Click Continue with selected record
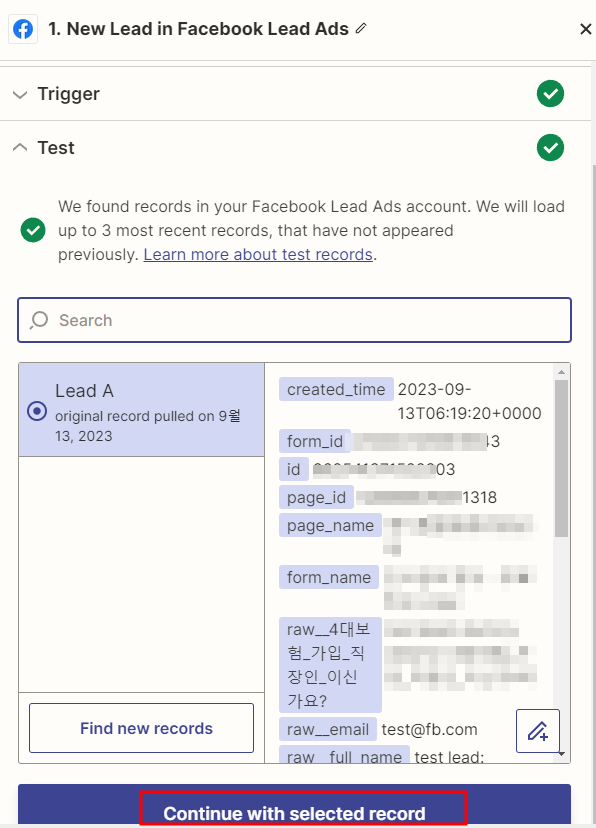 tap(298, 814)
